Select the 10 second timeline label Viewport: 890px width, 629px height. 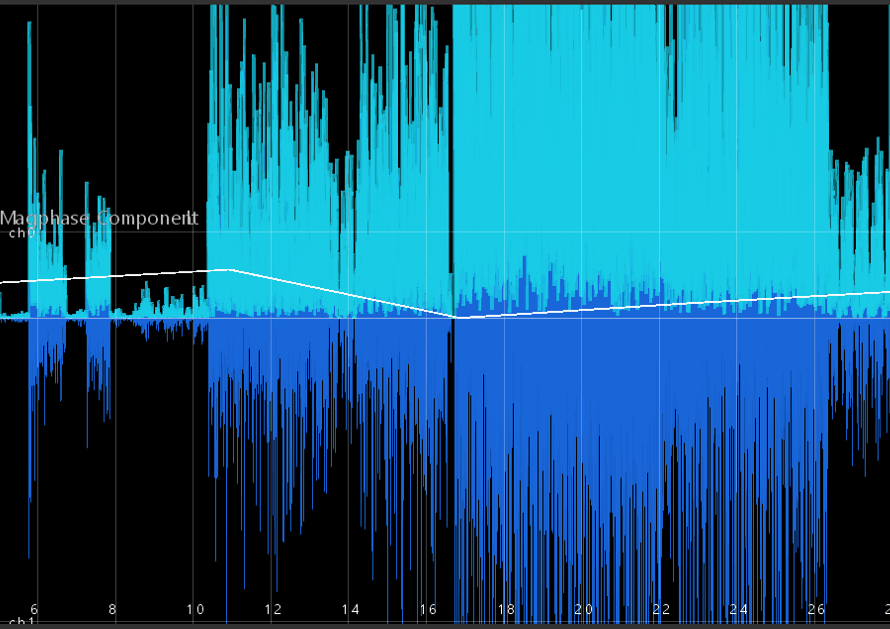tap(195, 609)
